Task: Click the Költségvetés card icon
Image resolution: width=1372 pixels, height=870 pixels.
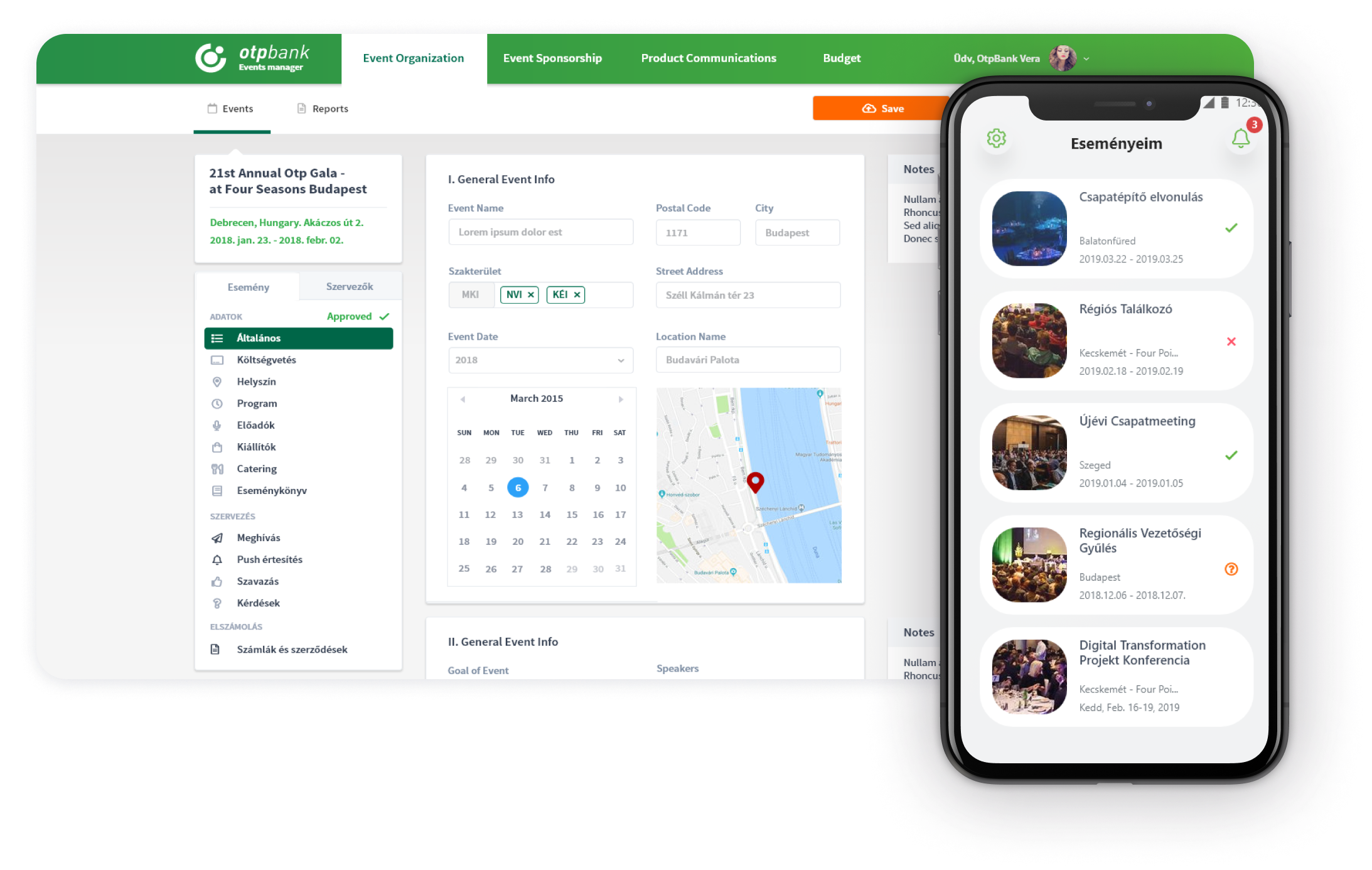Action: pyautogui.click(x=217, y=360)
